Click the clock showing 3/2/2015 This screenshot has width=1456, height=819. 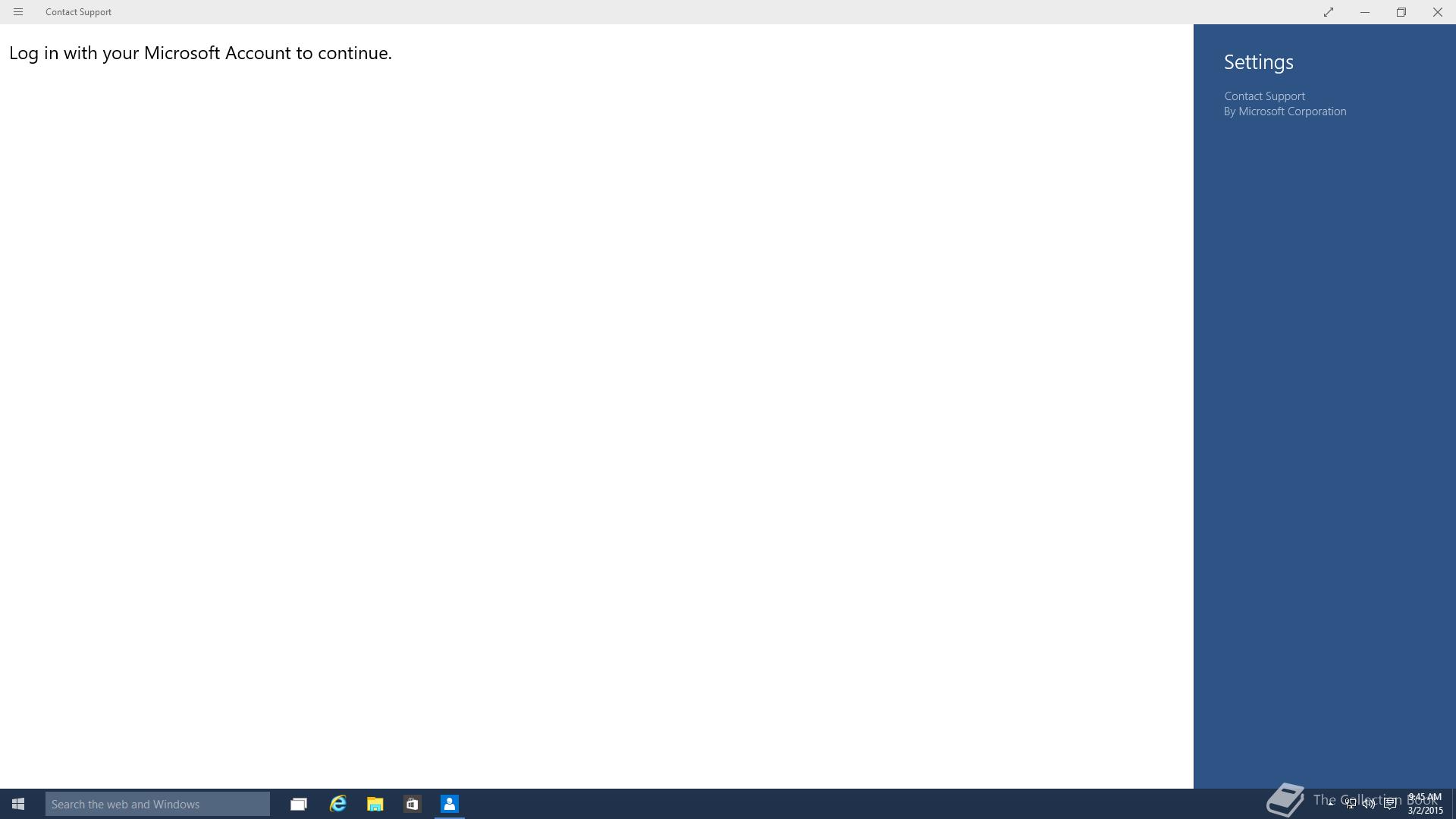(1425, 804)
